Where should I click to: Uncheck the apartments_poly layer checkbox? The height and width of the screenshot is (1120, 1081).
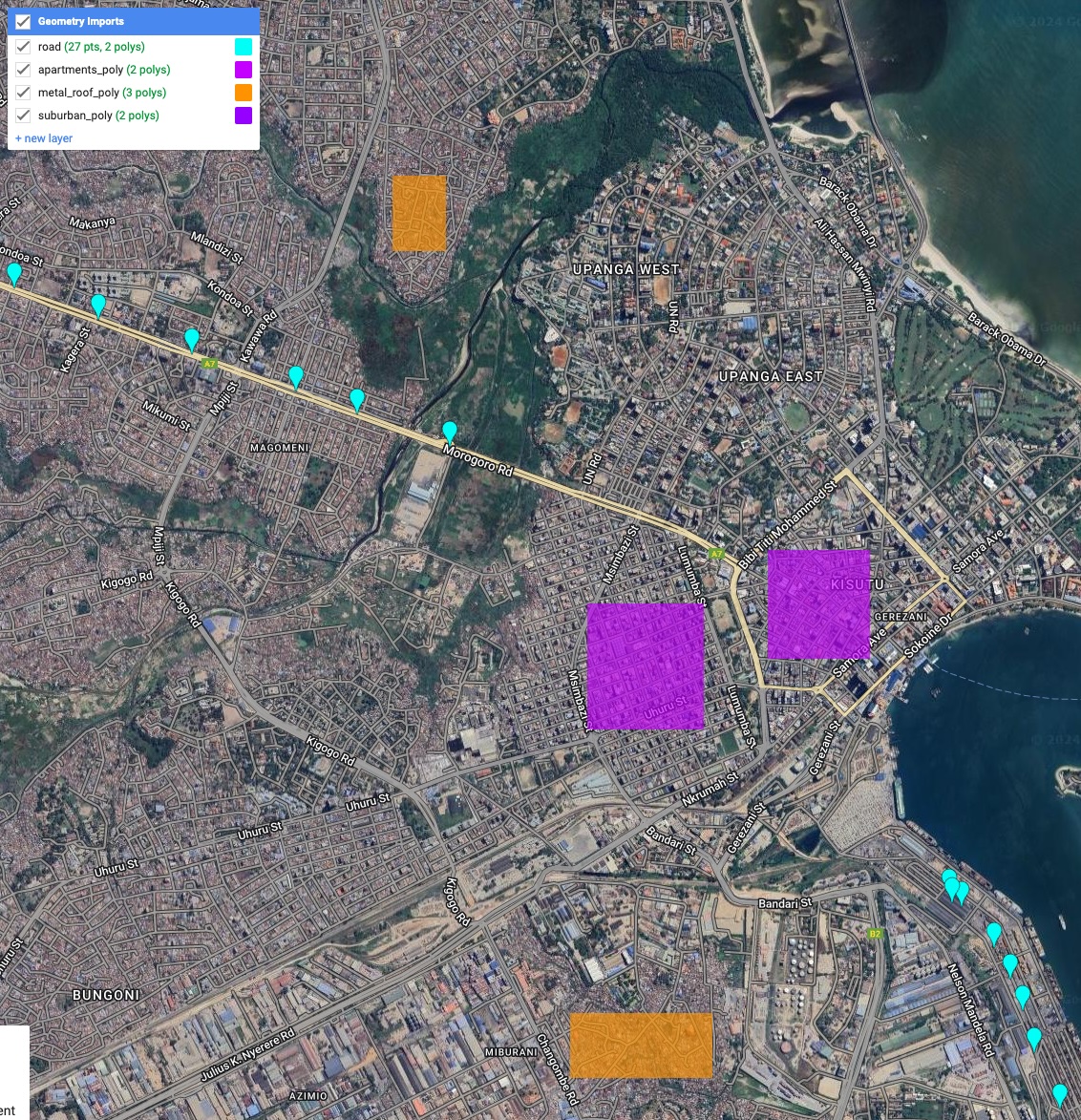pos(23,70)
